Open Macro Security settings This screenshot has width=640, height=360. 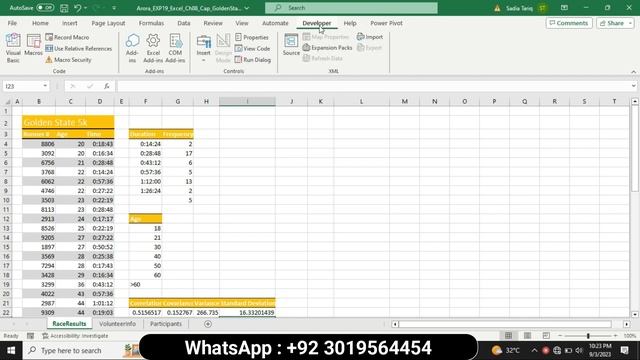click(x=69, y=60)
